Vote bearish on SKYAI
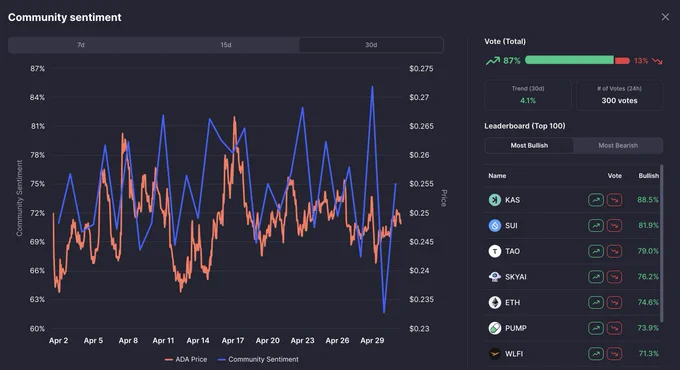This screenshot has width=680, height=370. (614, 277)
